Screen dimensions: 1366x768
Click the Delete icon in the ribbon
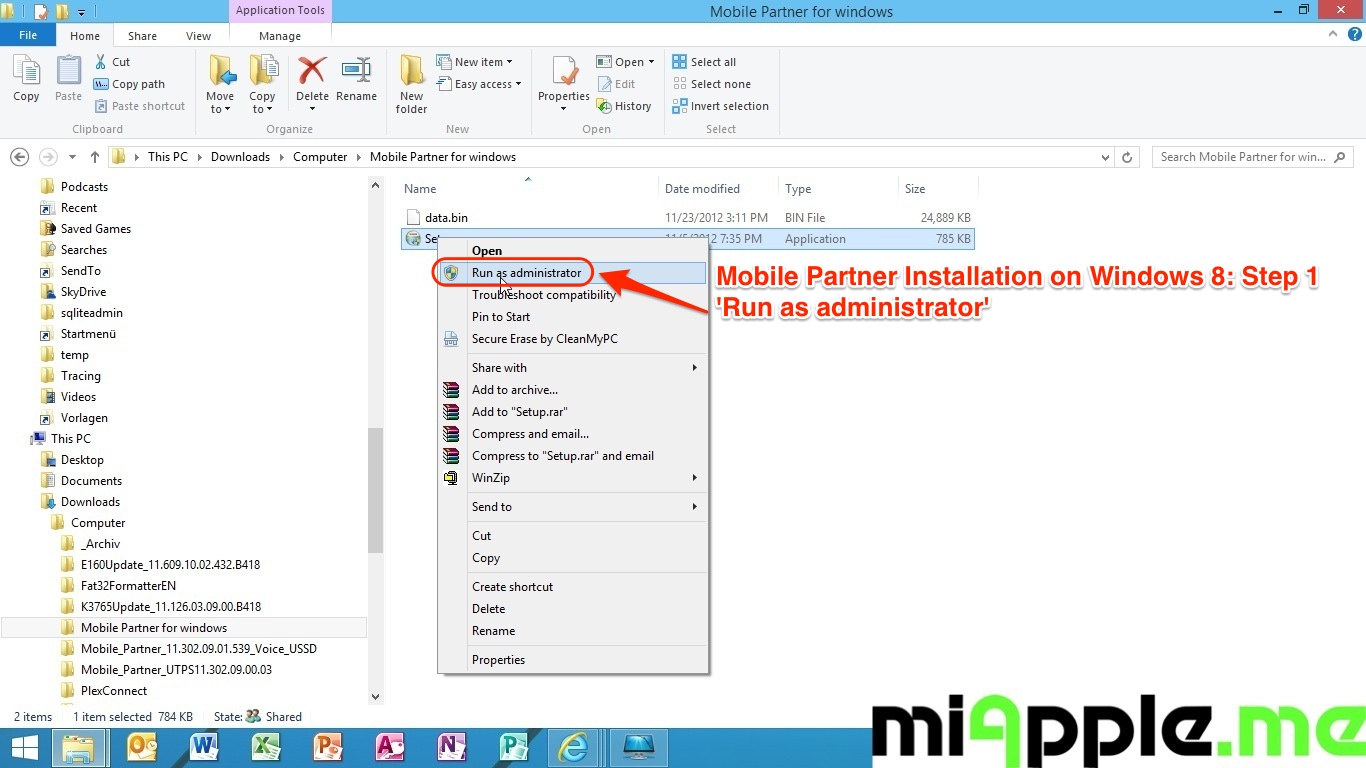pos(312,73)
